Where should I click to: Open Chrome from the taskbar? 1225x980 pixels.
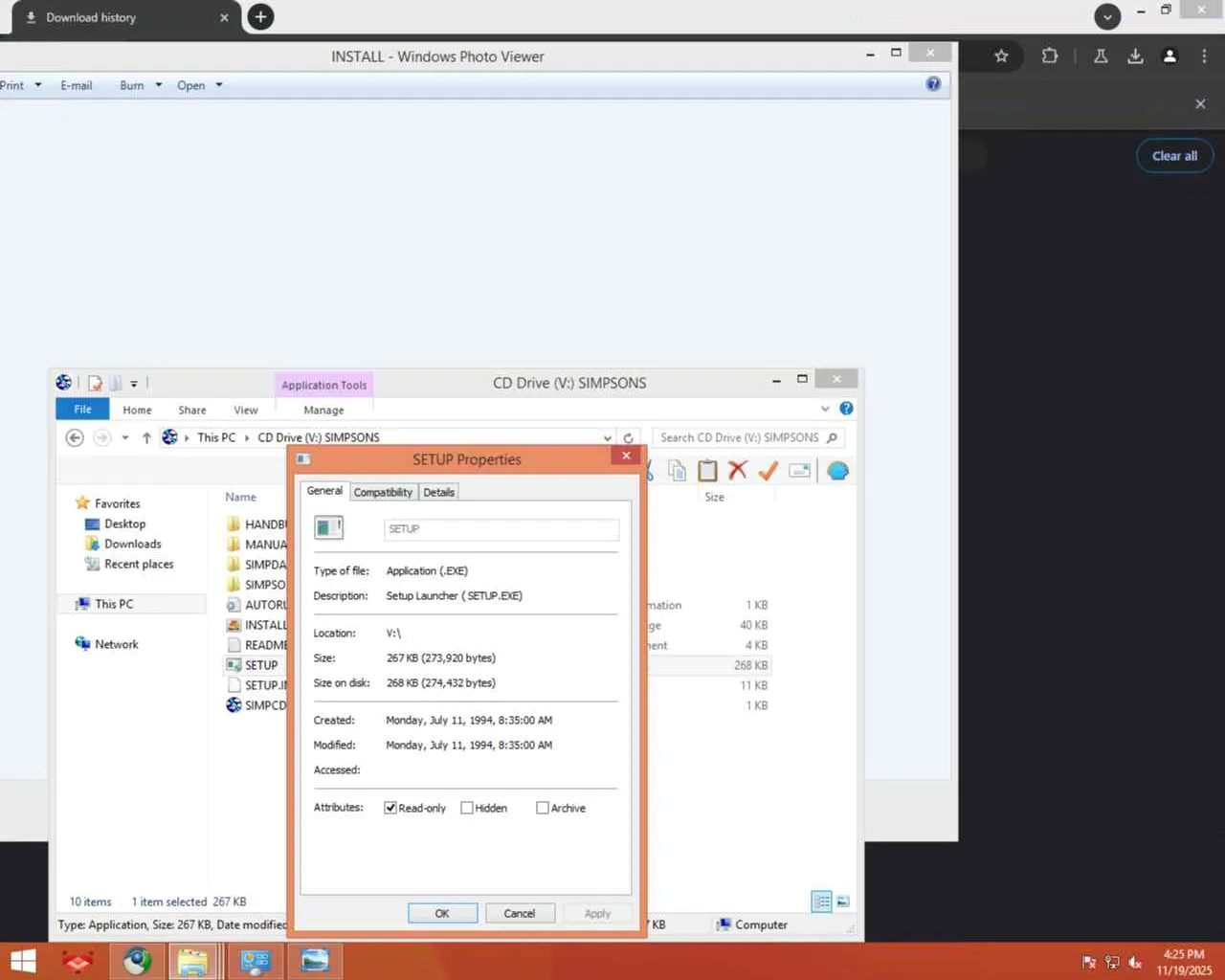[136, 961]
